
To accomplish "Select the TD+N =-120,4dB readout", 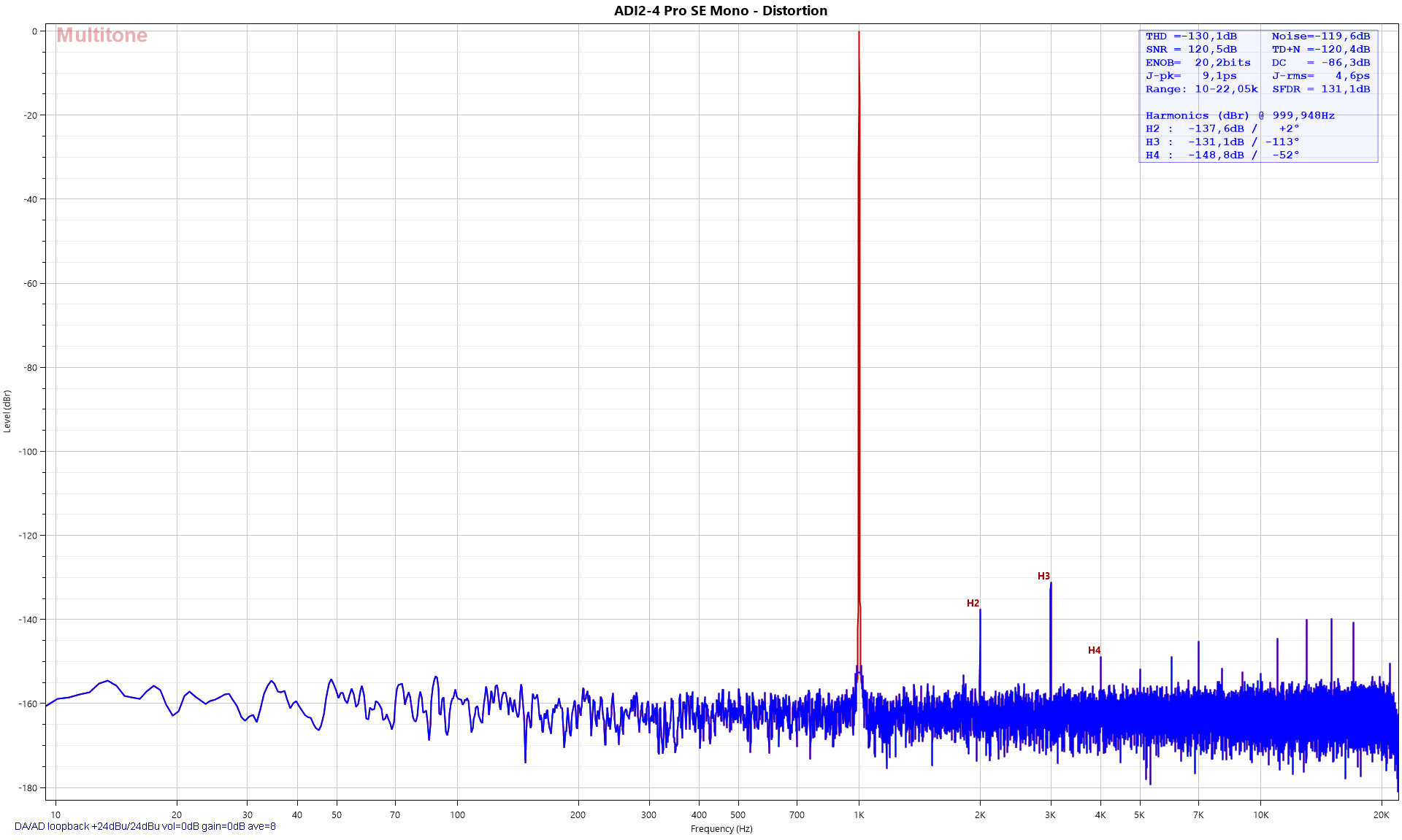I will point(1320,50).
